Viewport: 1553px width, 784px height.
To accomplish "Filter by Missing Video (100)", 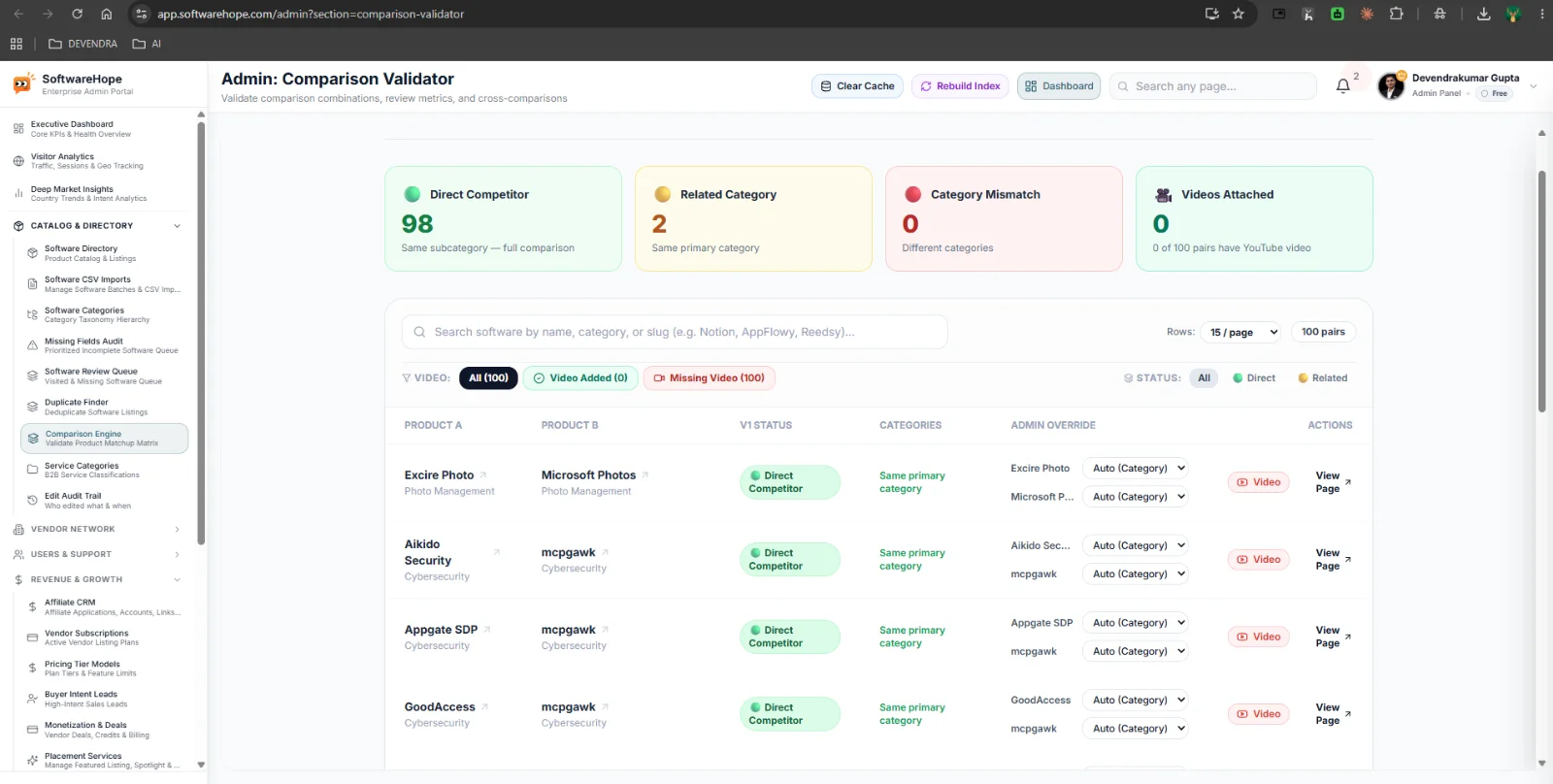I will coord(710,378).
